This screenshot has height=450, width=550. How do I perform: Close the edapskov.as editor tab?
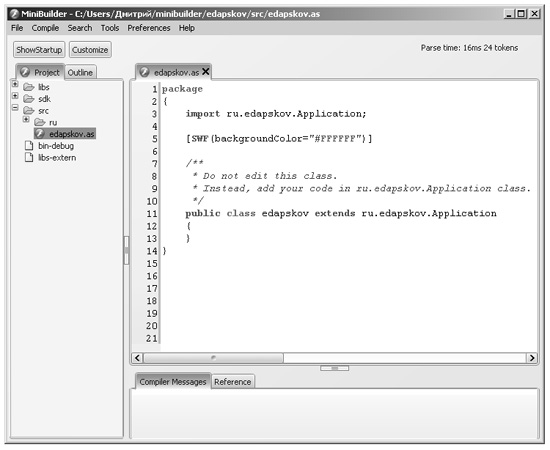pos(206,72)
